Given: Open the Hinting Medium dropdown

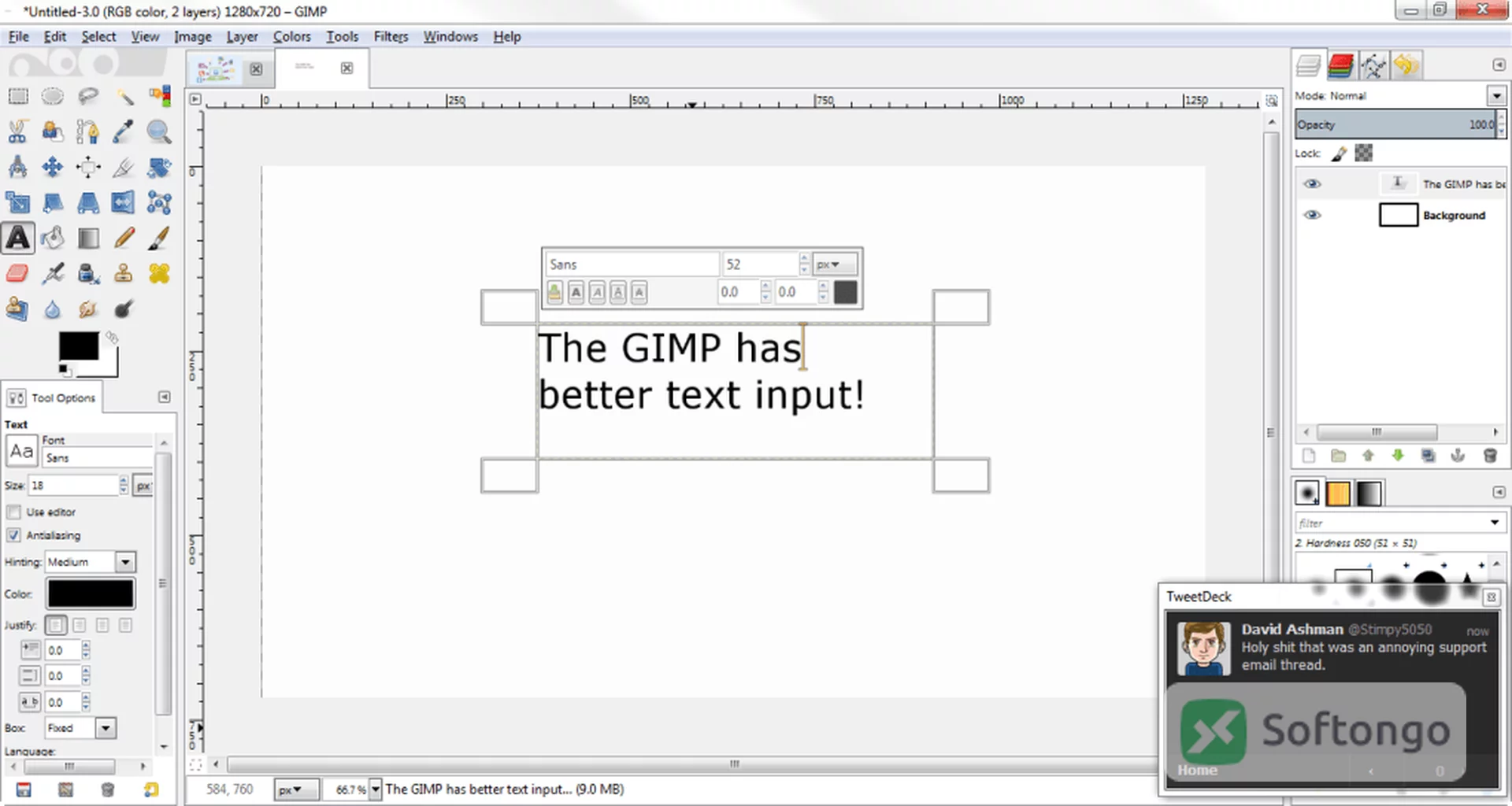Looking at the screenshot, I should click(91, 562).
